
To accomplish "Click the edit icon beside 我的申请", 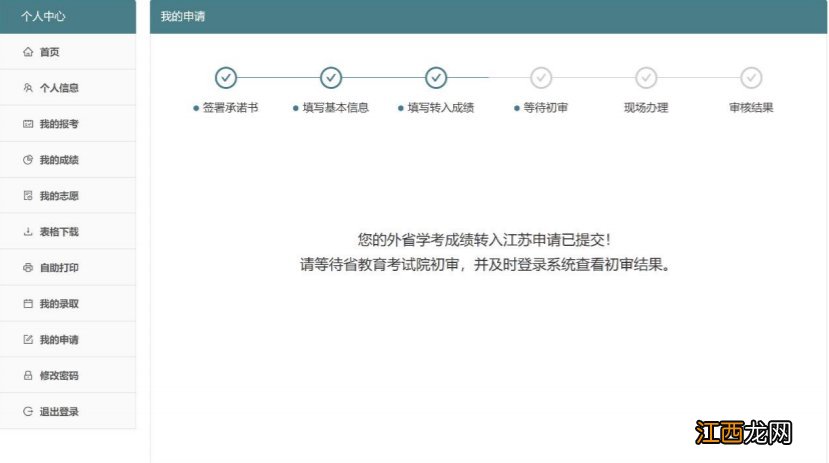I will coord(28,339).
